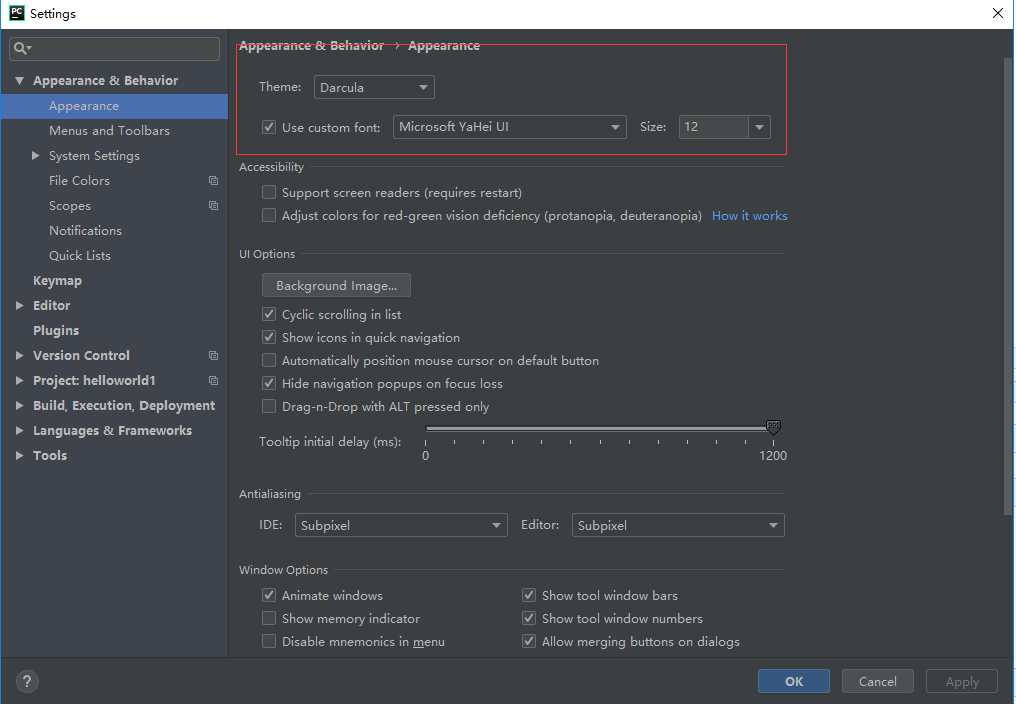The height and width of the screenshot is (704, 1016).
Task: Enable Drag-n-Drop with ALT pressed only
Action: point(269,406)
